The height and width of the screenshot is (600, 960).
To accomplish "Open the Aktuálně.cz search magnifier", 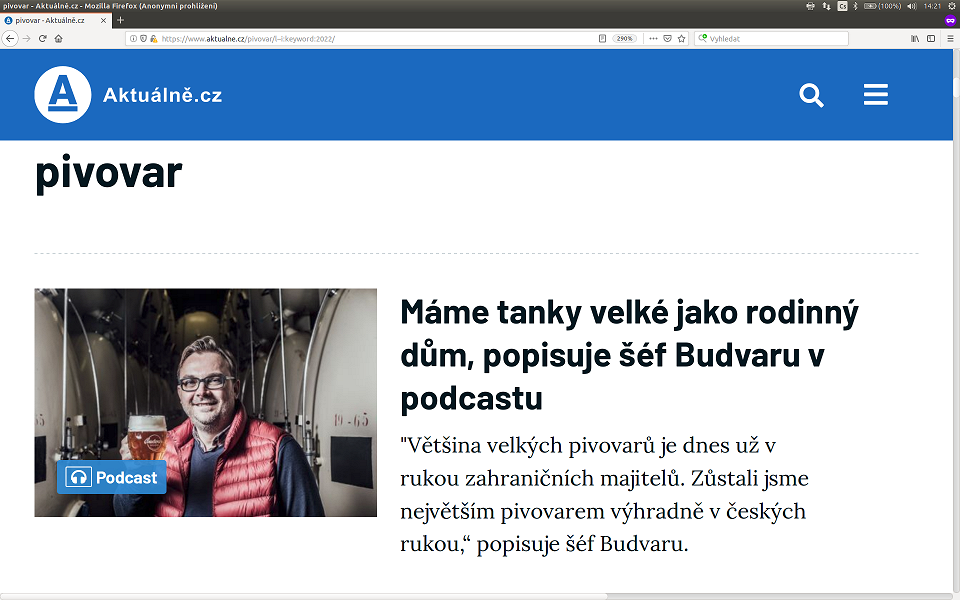I will click(811, 94).
